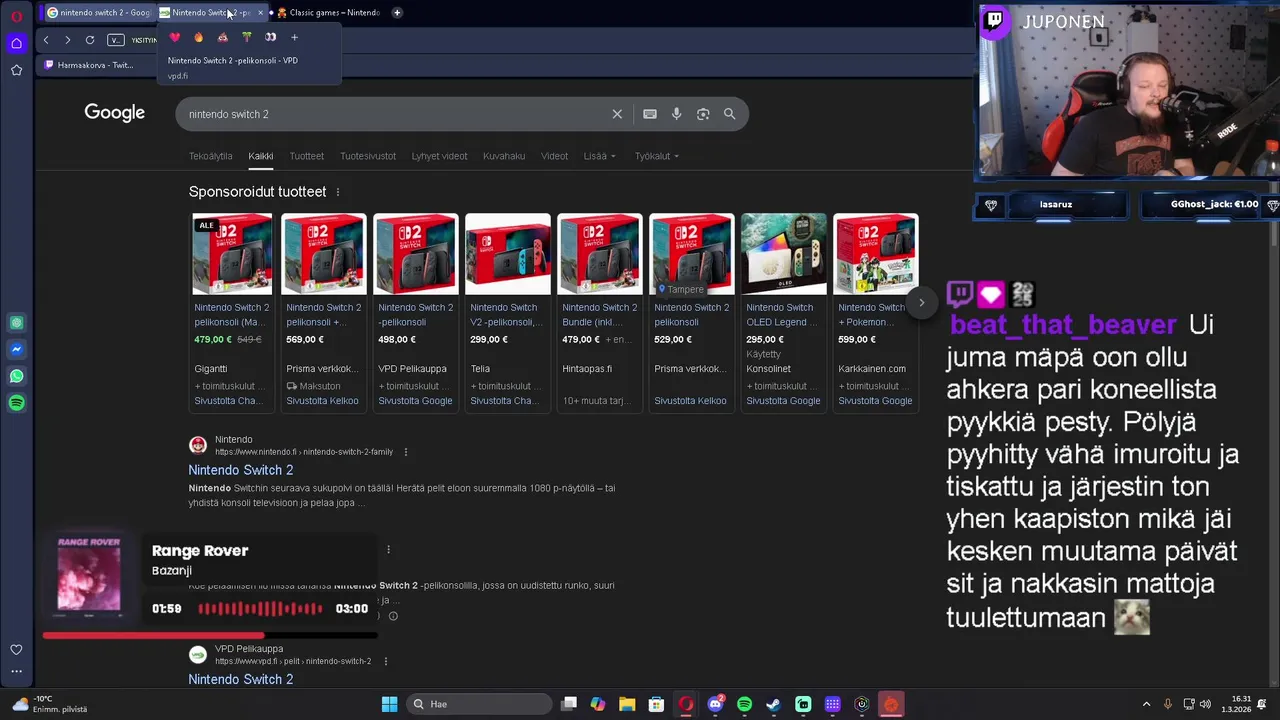Open the taskbar weather widget
This screenshot has width=1280, height=720.
tap(48, 704)
